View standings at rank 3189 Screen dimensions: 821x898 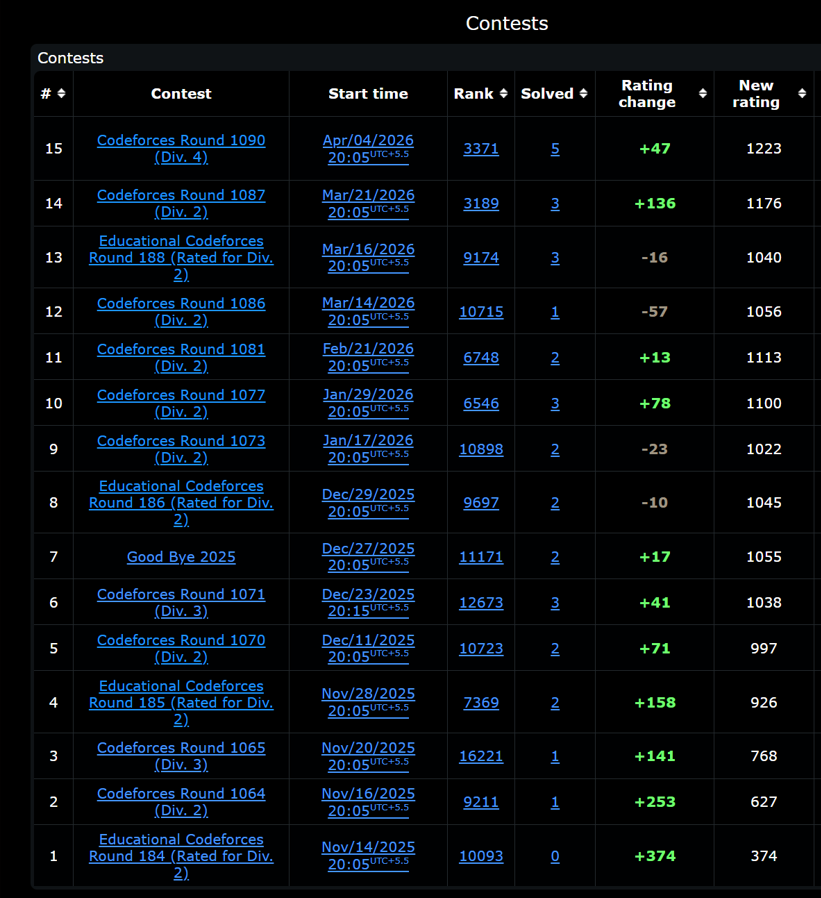tap(481, 204)
